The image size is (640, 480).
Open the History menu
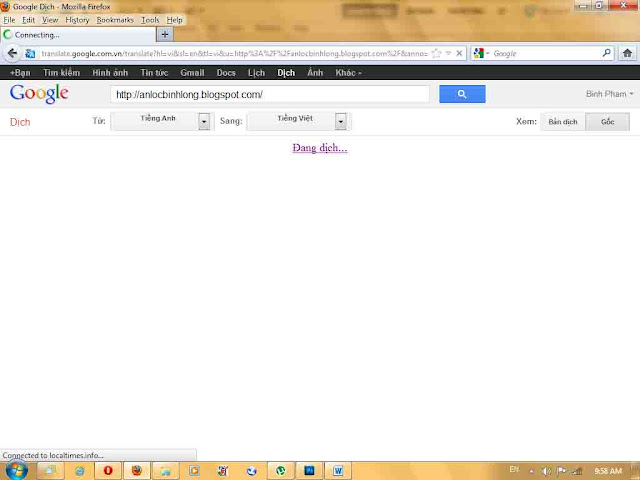pyautogui.click(x=77, y=20)
